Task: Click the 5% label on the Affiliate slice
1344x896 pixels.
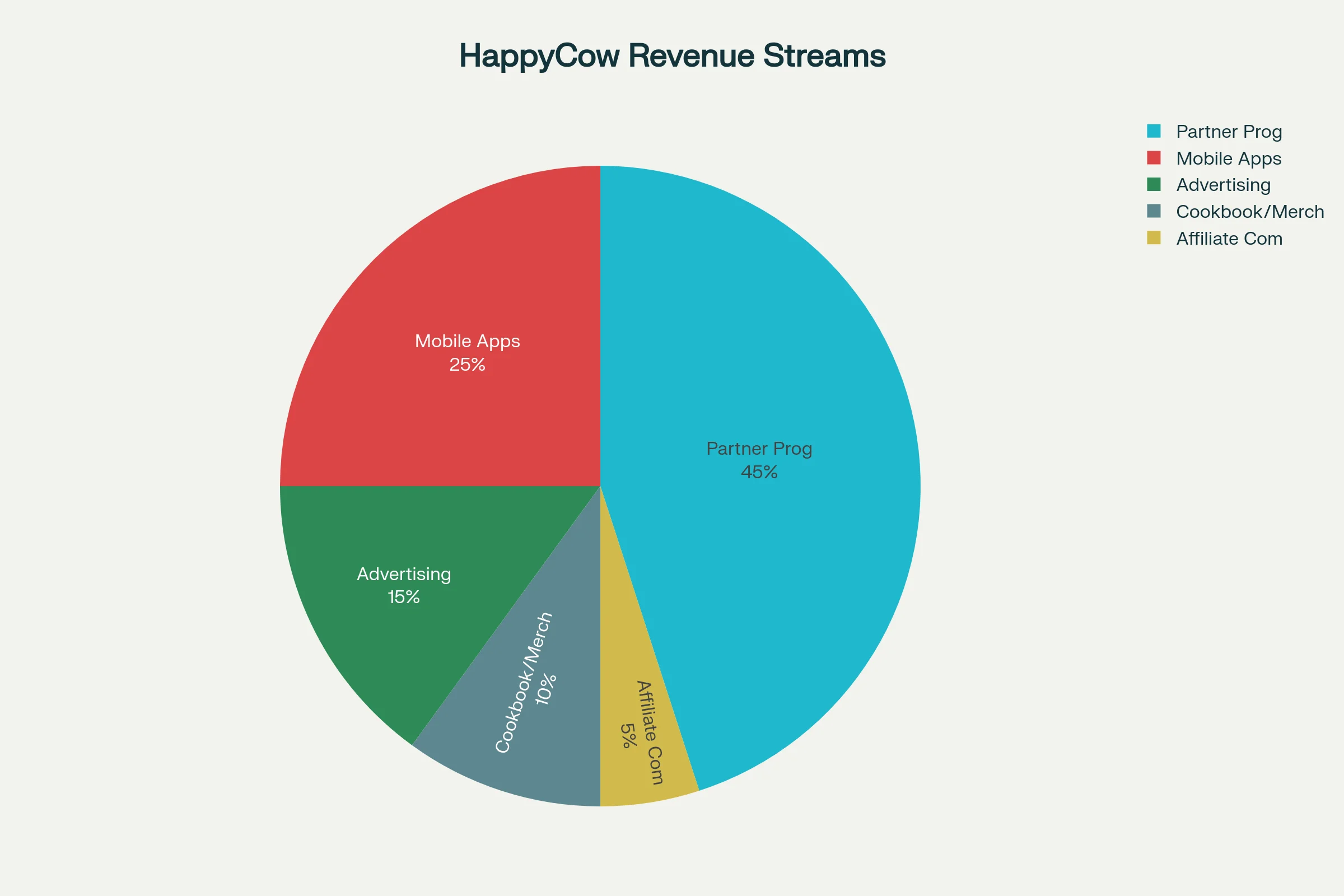Action: (x=628, y=737)
